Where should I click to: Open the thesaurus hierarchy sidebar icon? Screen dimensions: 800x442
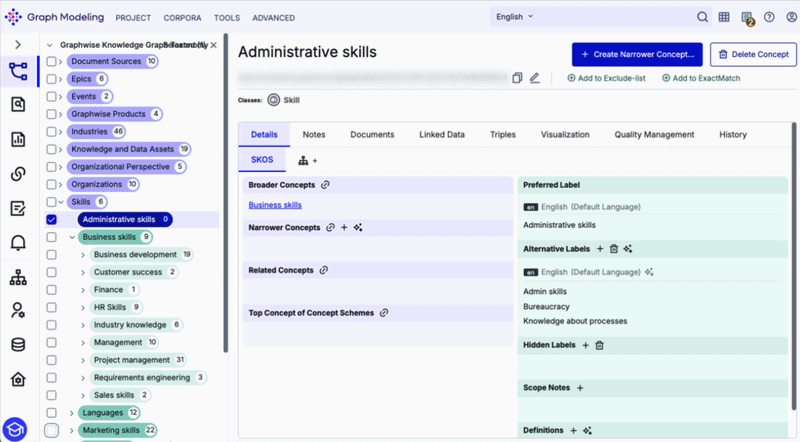coord(18,71)
